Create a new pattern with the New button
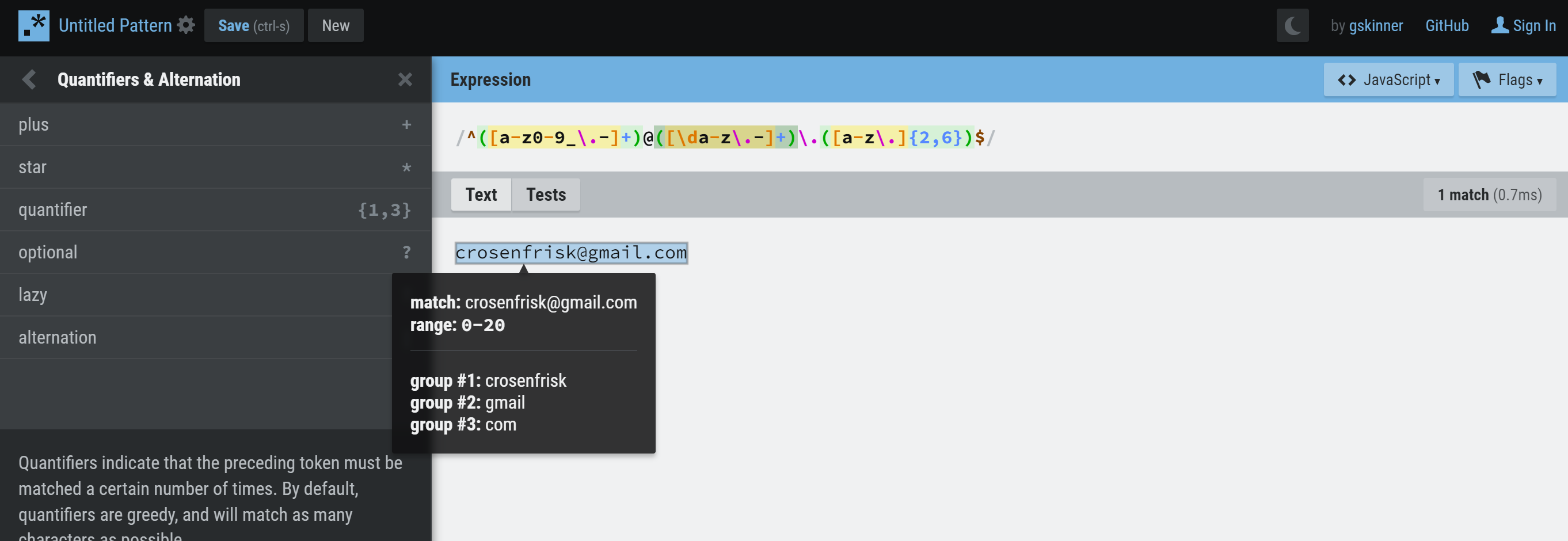The width and height of the screenshot is (1568, 541). coord(336,25)
